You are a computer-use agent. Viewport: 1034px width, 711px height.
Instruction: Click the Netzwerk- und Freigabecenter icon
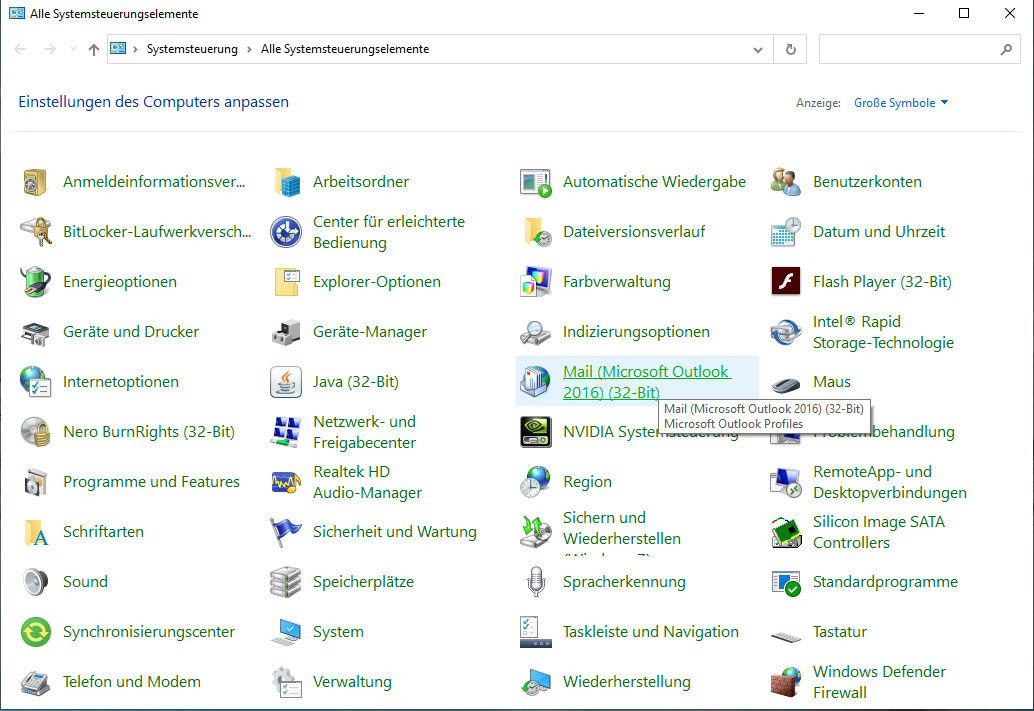click(286, 433)
